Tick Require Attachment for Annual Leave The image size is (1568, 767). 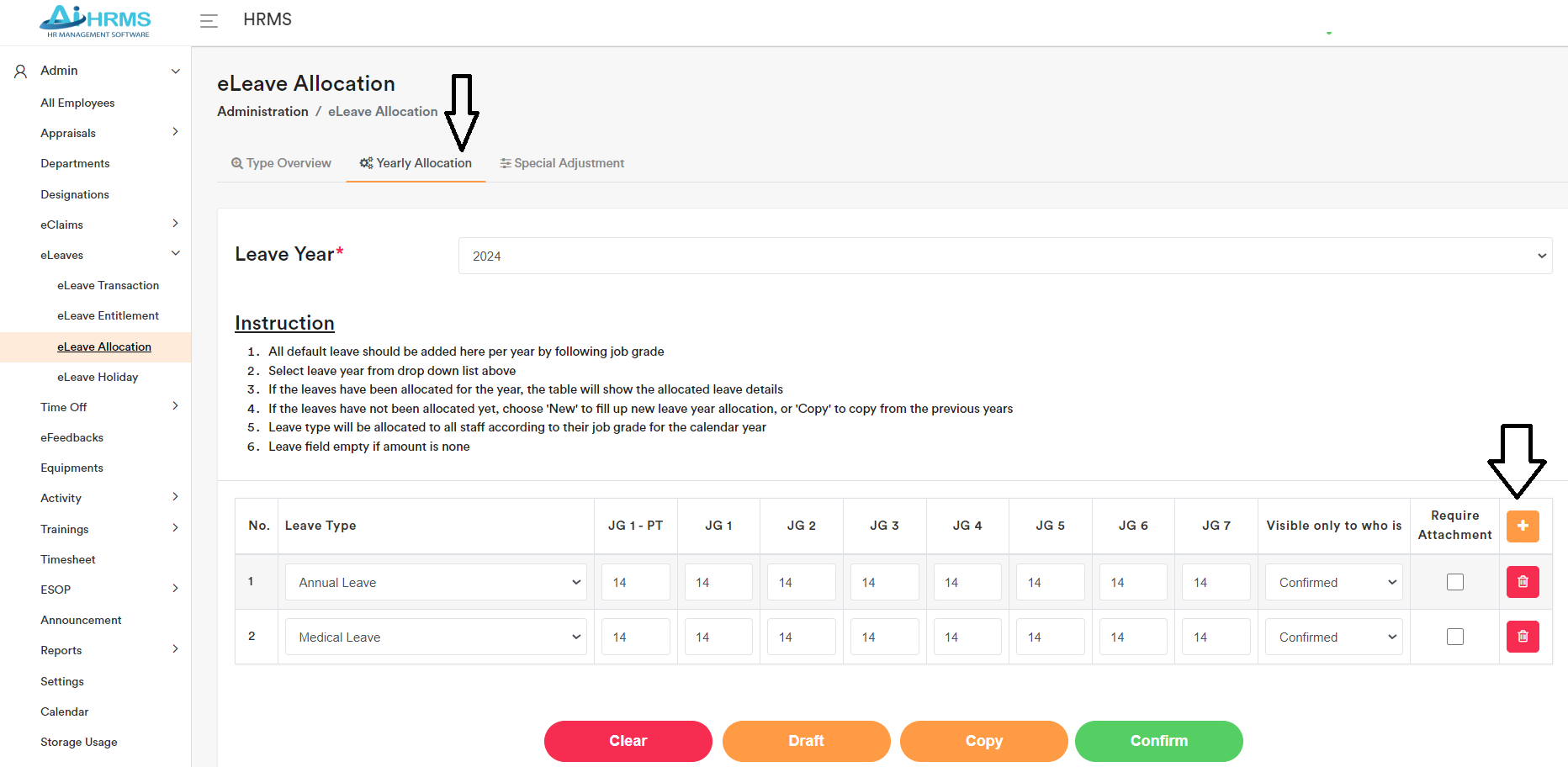(1454, 582)
